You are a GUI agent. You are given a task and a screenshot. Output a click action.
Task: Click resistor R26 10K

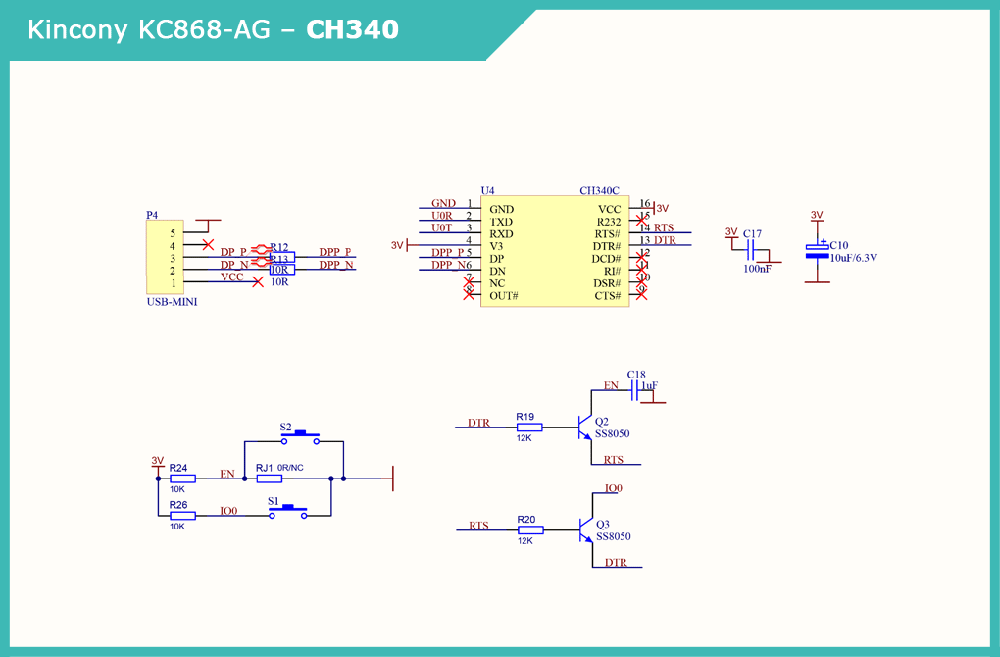pos(183,516)
